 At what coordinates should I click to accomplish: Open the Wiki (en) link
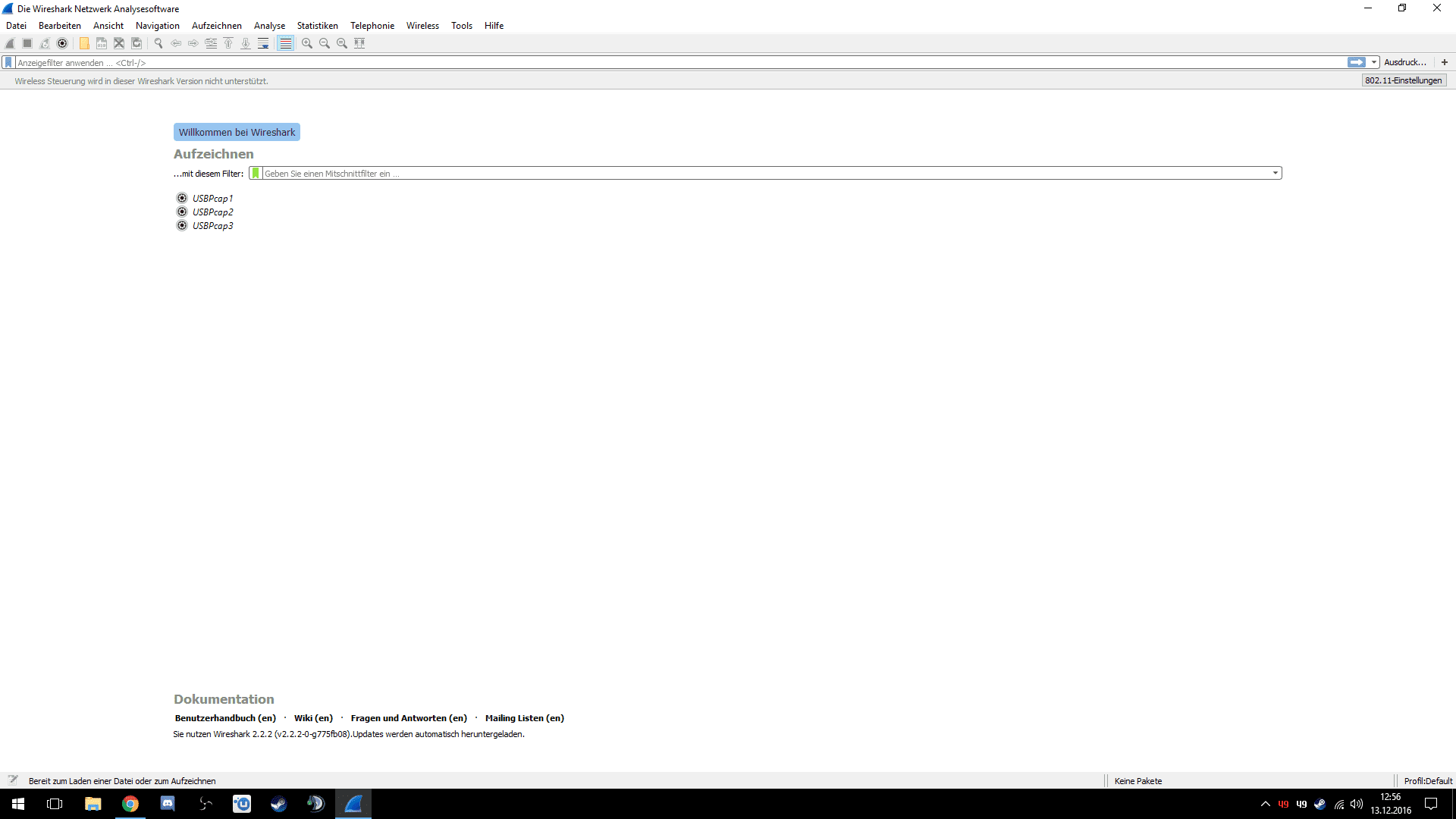click(313, 718)
